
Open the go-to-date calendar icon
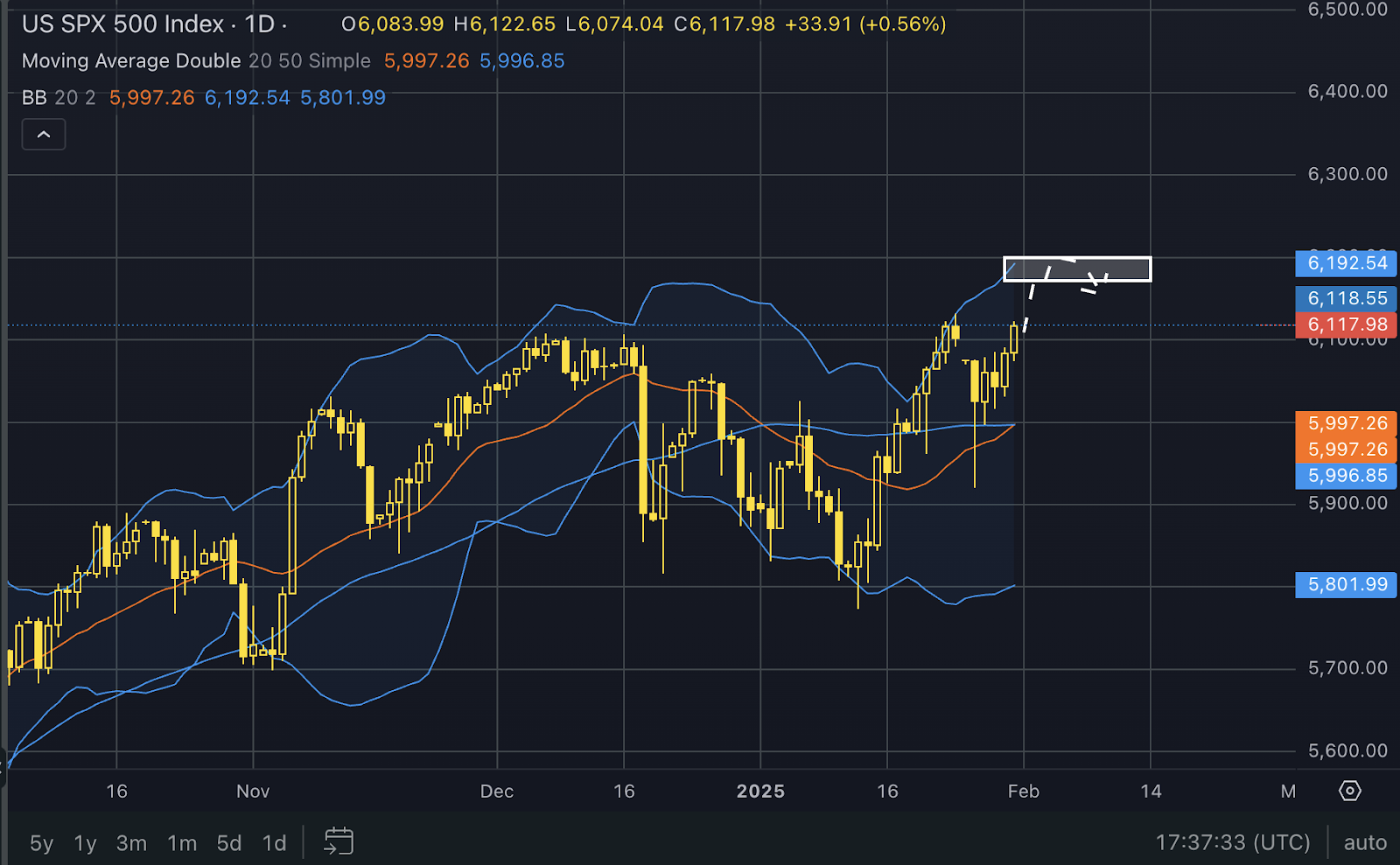coord(339,841)
